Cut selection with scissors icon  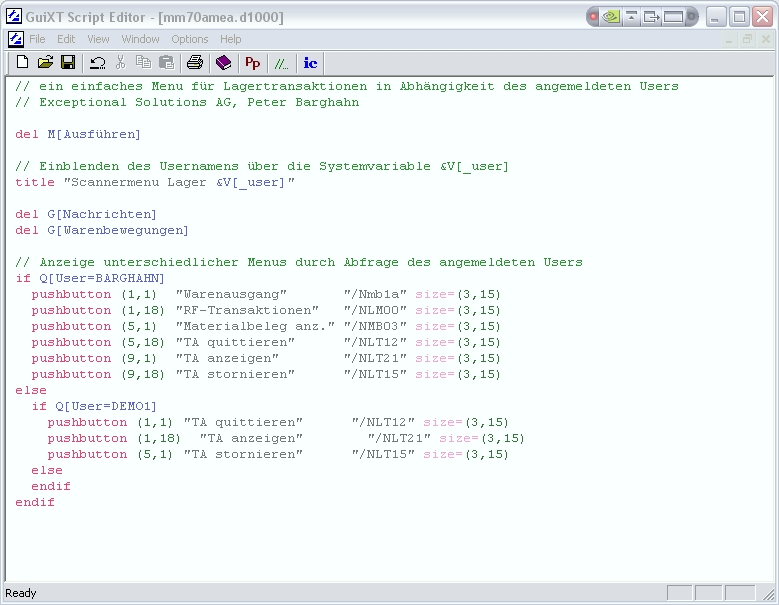[120, 63]
